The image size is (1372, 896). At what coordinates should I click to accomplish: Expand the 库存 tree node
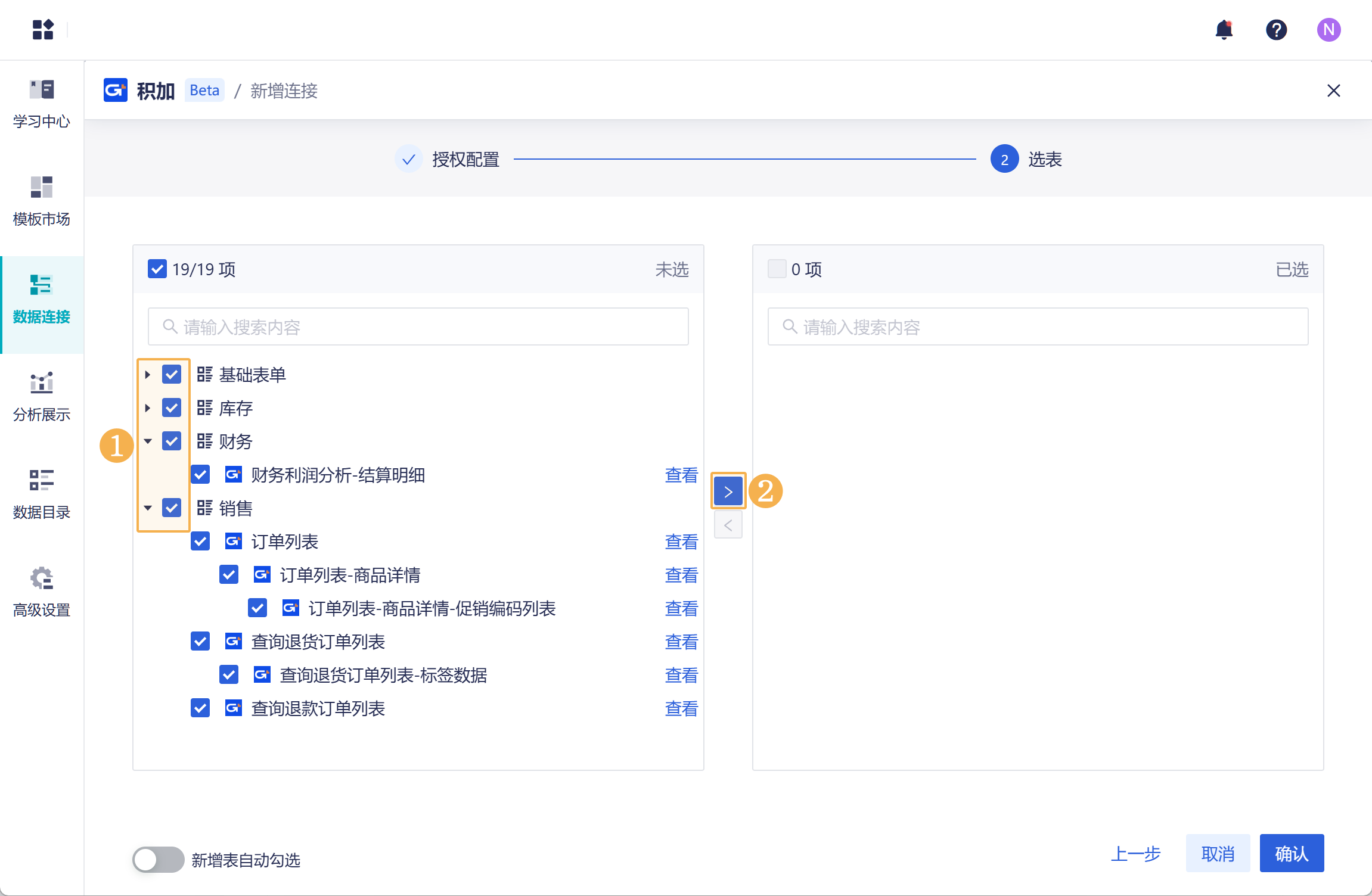click(x=148, y=408)
